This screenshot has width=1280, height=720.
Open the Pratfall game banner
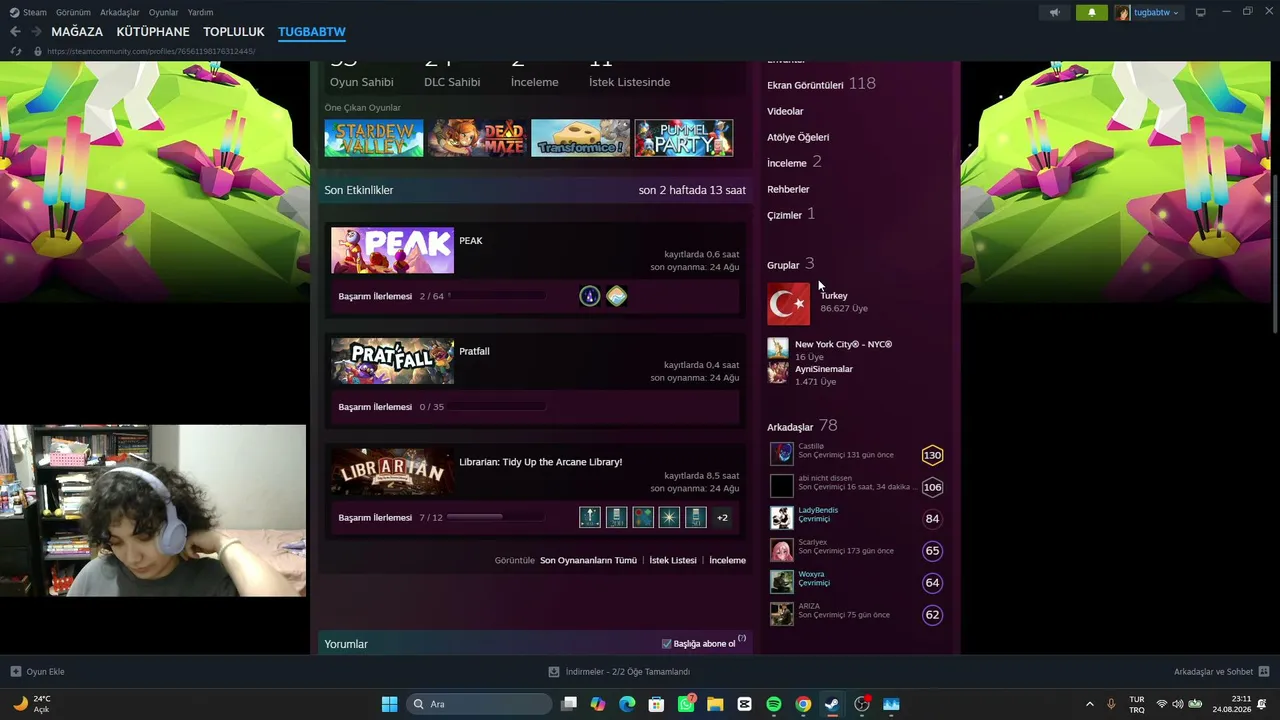pyautogui.click(x=392, y=361)
